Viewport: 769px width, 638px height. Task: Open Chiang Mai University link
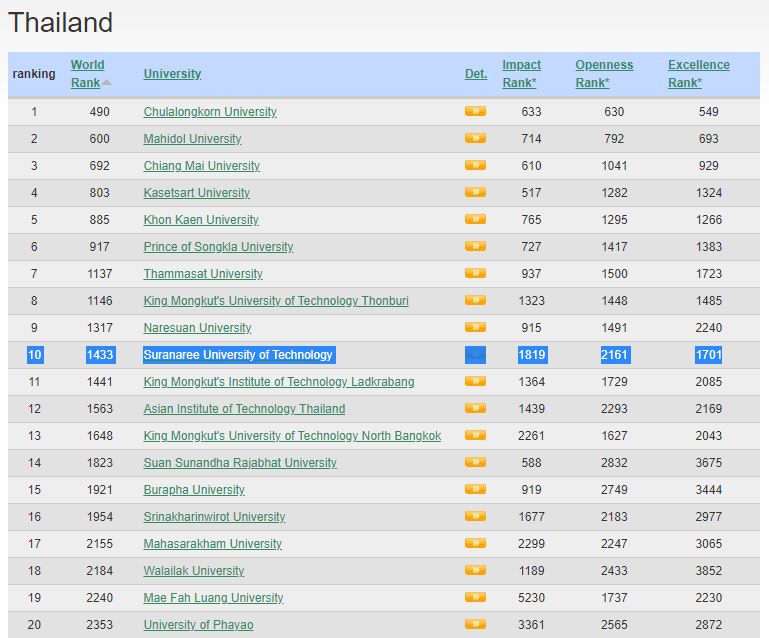click(x=202, y=166)
